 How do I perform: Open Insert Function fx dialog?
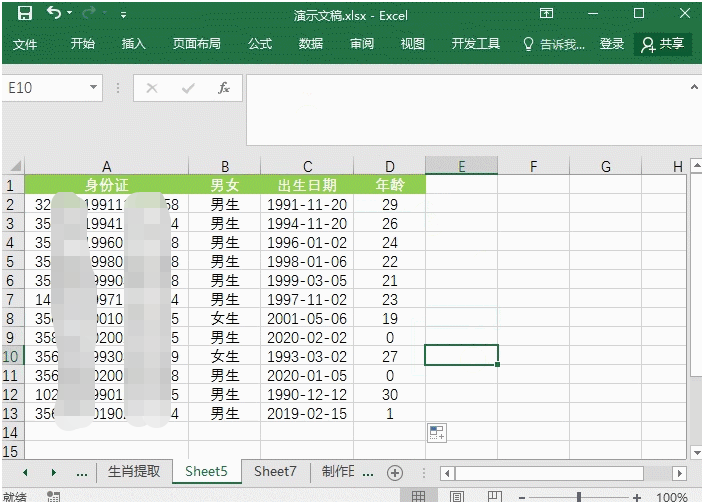pos(224,88)
